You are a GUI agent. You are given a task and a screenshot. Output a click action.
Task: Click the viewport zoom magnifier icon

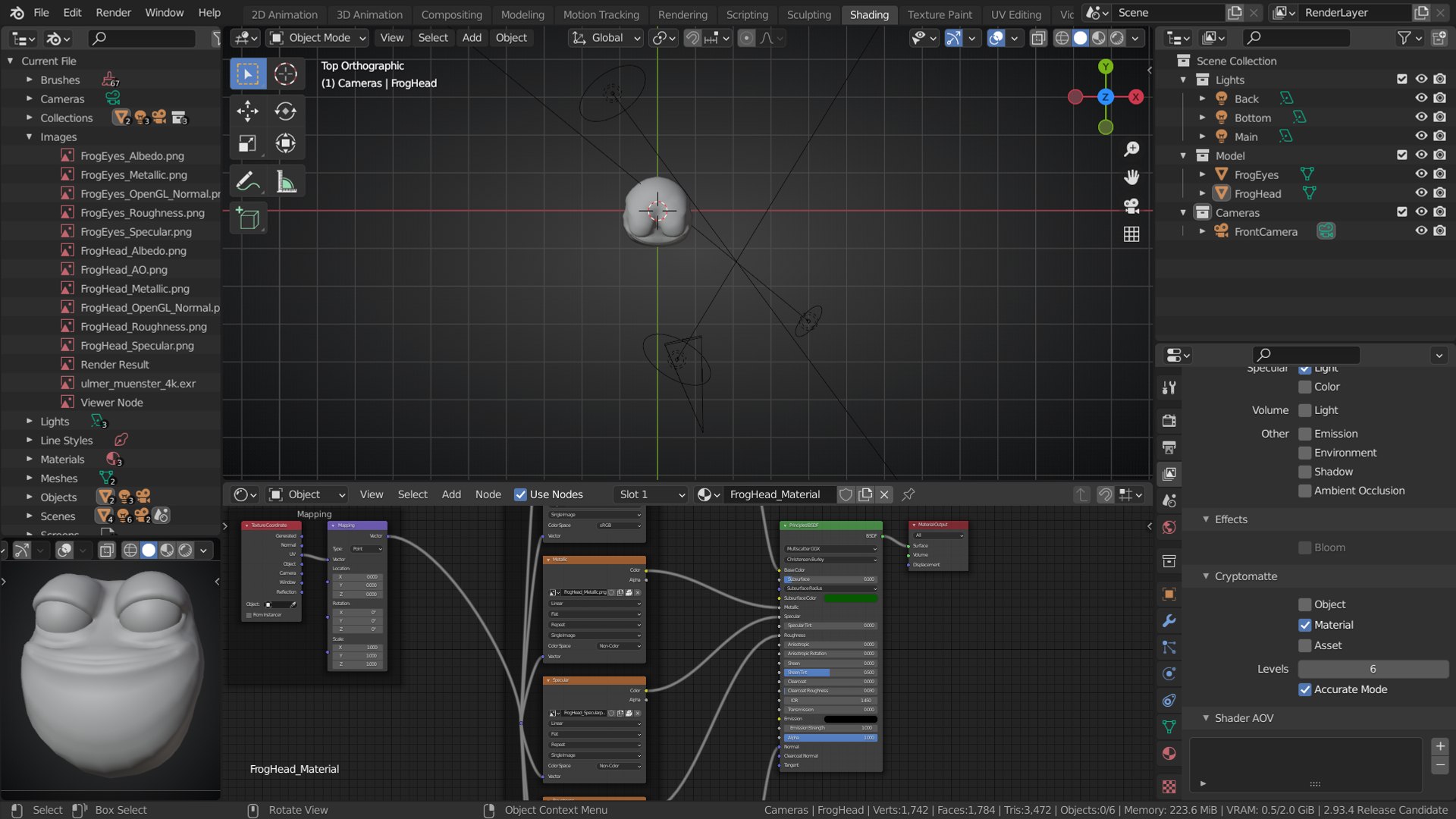[1131, 149]
